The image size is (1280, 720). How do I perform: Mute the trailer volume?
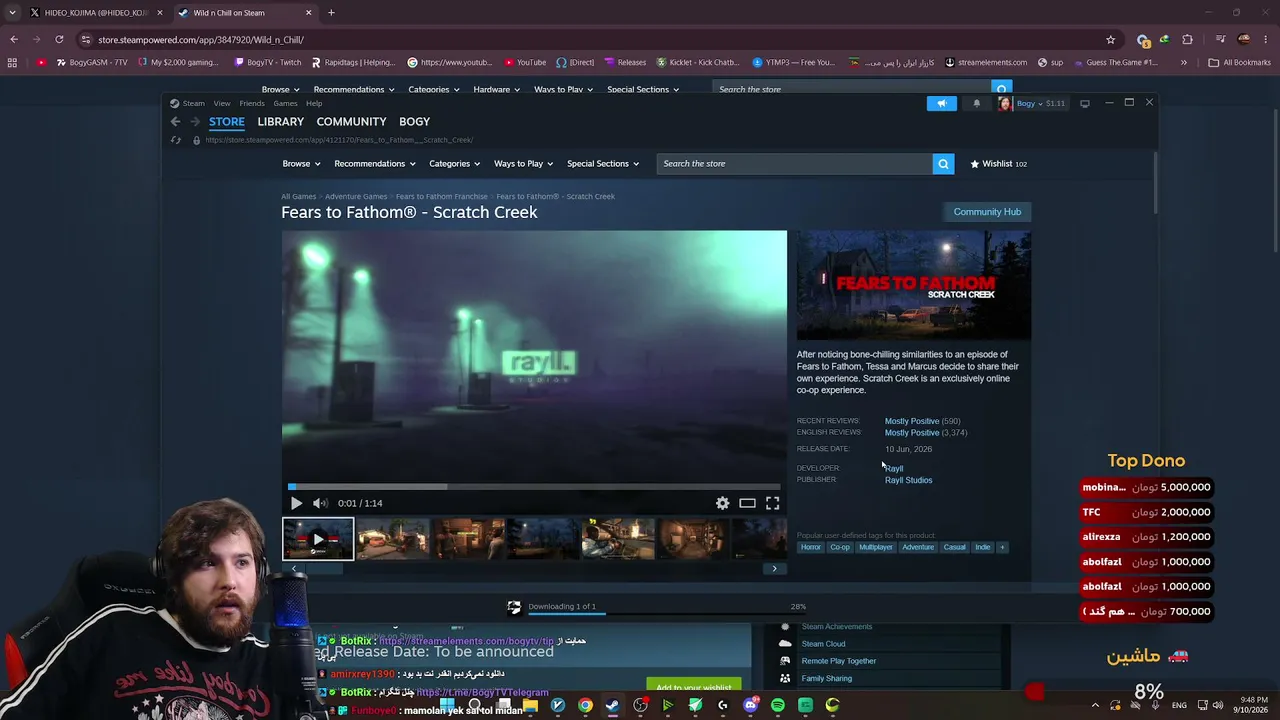click(320, 503)
